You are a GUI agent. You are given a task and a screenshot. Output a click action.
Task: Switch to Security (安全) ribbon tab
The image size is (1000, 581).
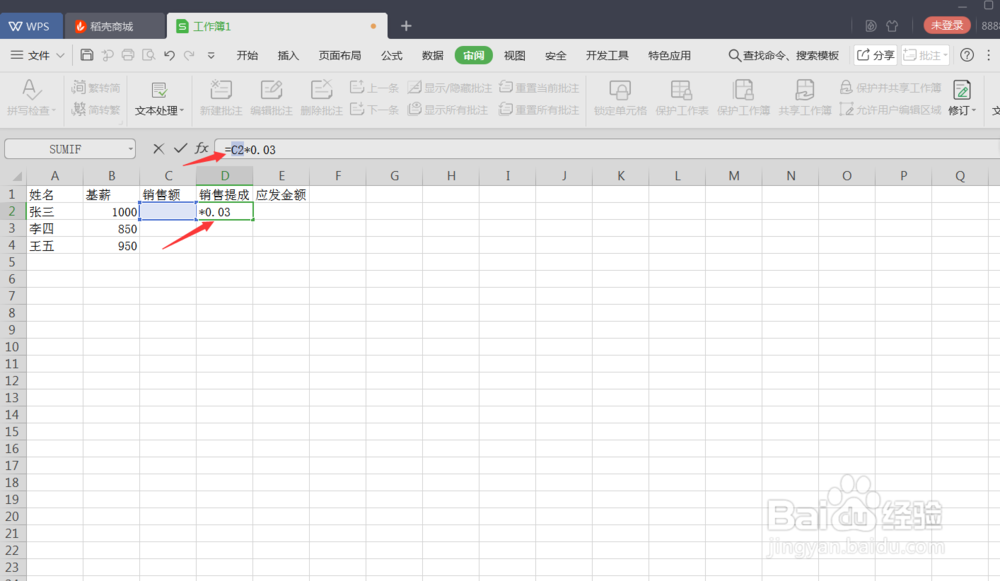(555, 55)
